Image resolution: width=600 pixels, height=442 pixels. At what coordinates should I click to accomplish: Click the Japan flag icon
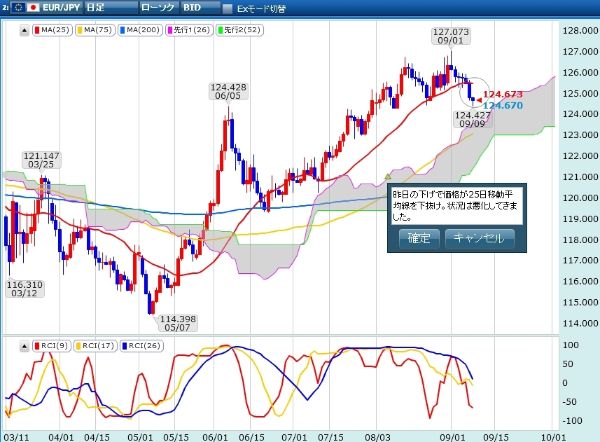click(33, 8)
